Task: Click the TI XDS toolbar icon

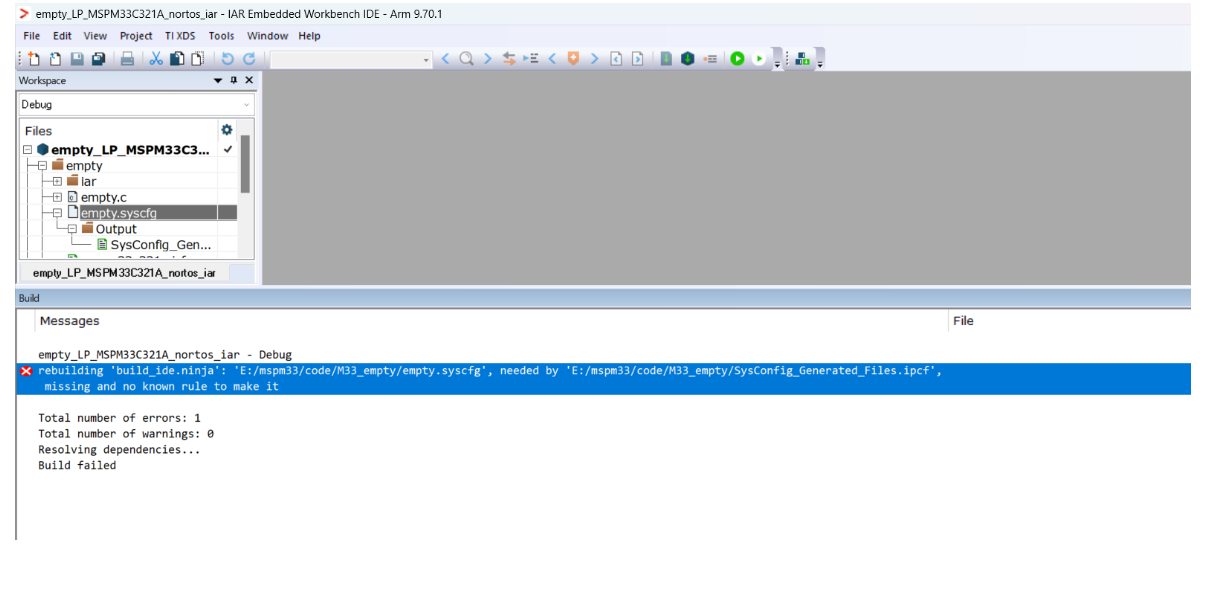Action: [803, 59]
